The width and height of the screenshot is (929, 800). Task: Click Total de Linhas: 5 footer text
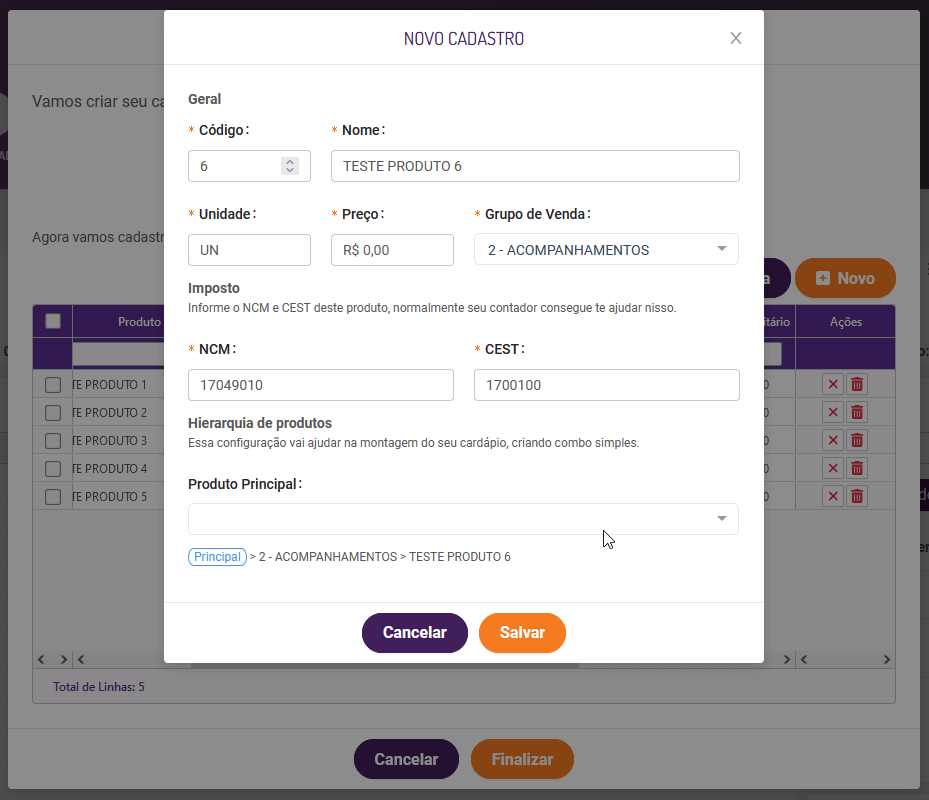(x=99, y=687)
